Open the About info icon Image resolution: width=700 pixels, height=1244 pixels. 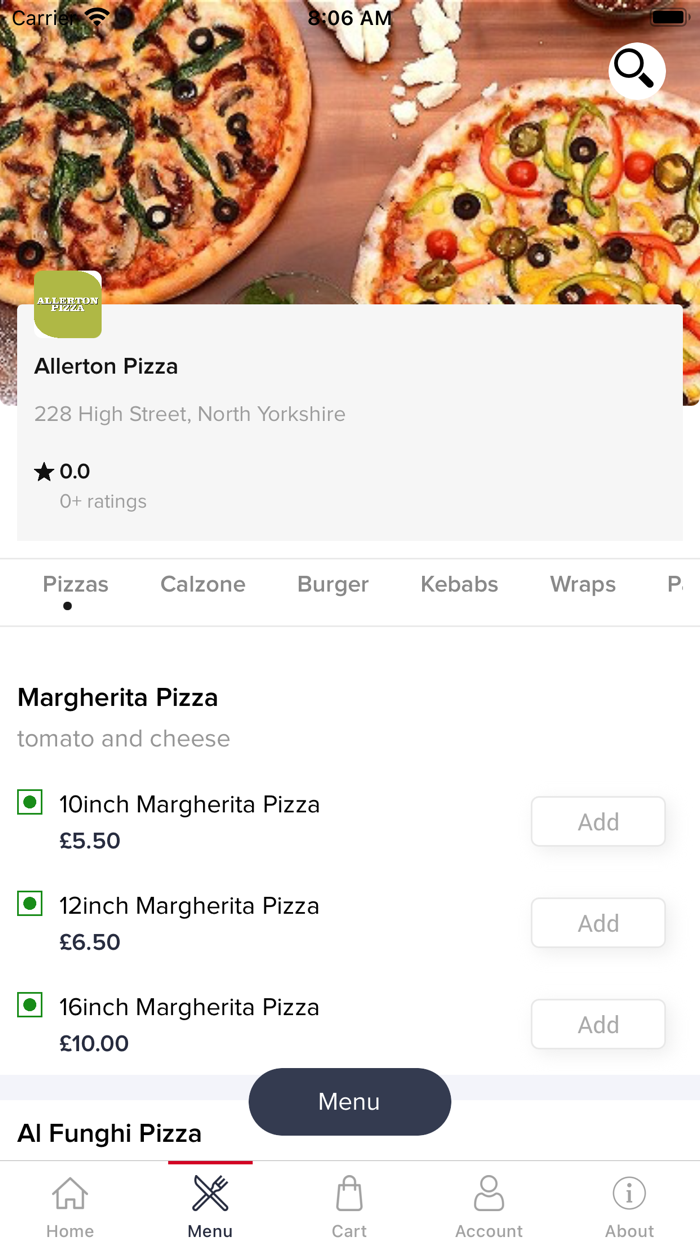629,1192
